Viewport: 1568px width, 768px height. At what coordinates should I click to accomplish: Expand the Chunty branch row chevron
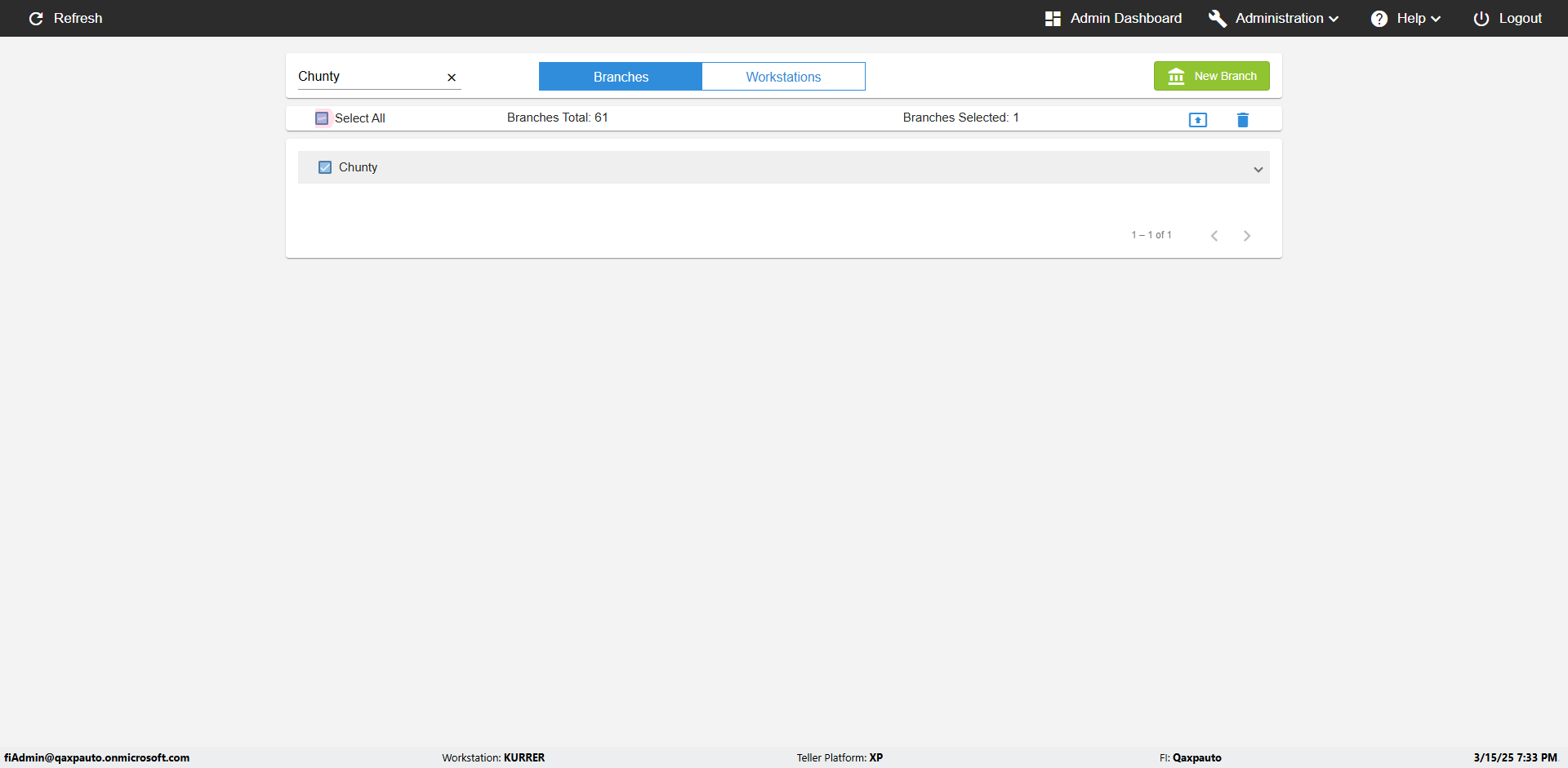tap(1258, 170)
